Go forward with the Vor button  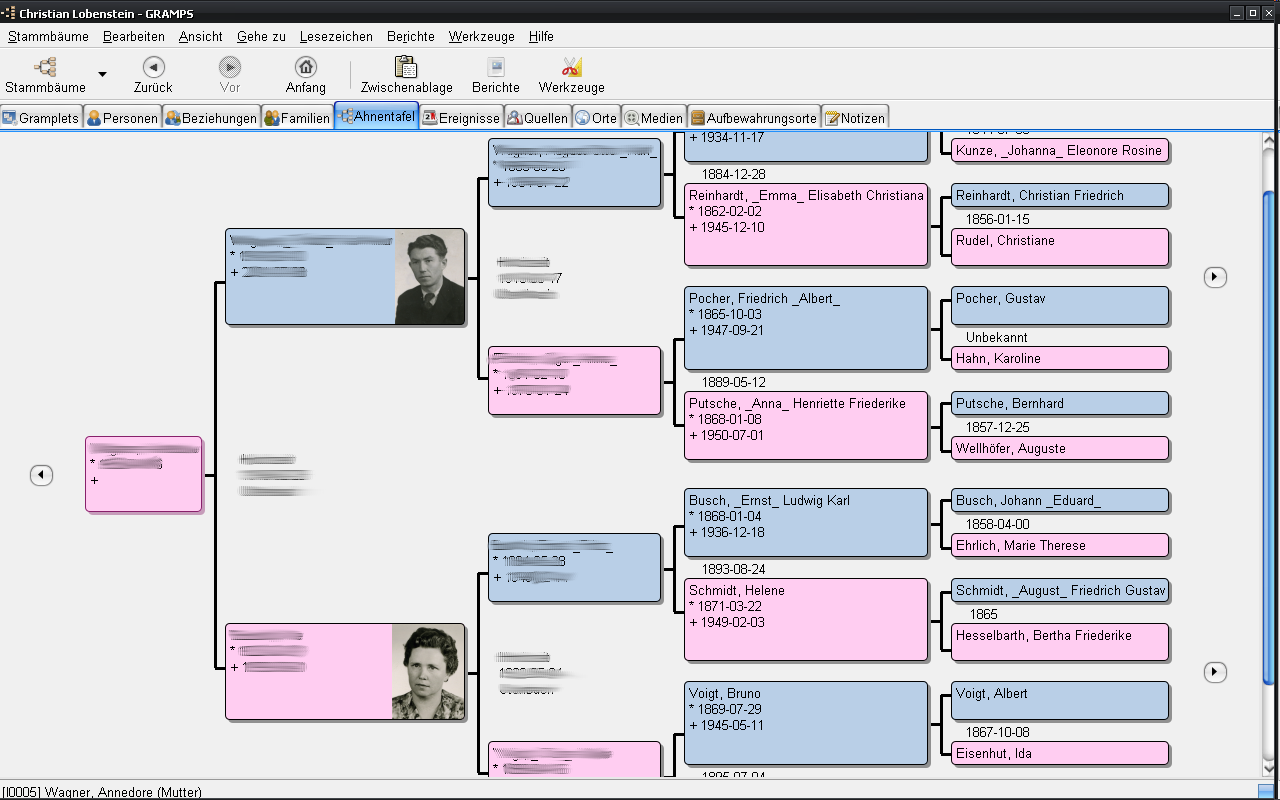(230, 75)
